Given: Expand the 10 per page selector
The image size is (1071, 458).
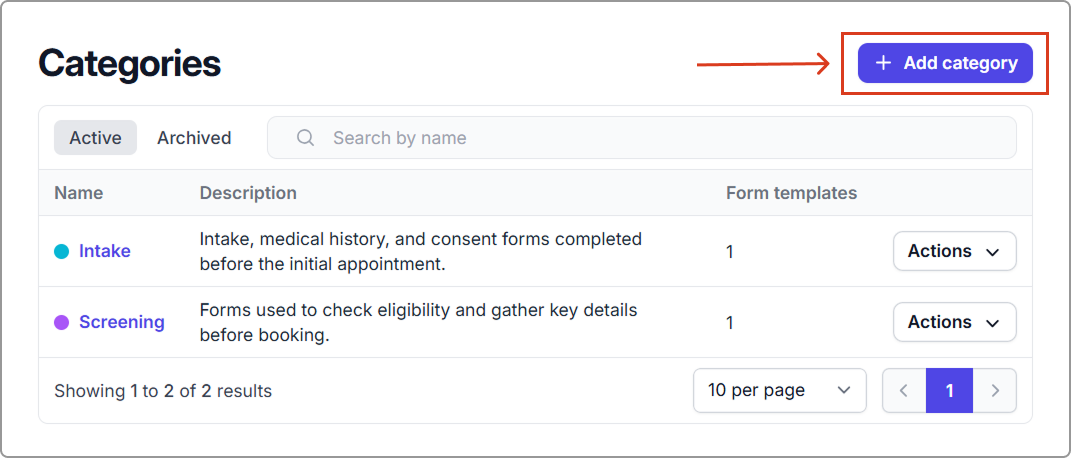Looking at the screenshot, I should [779, 390].
